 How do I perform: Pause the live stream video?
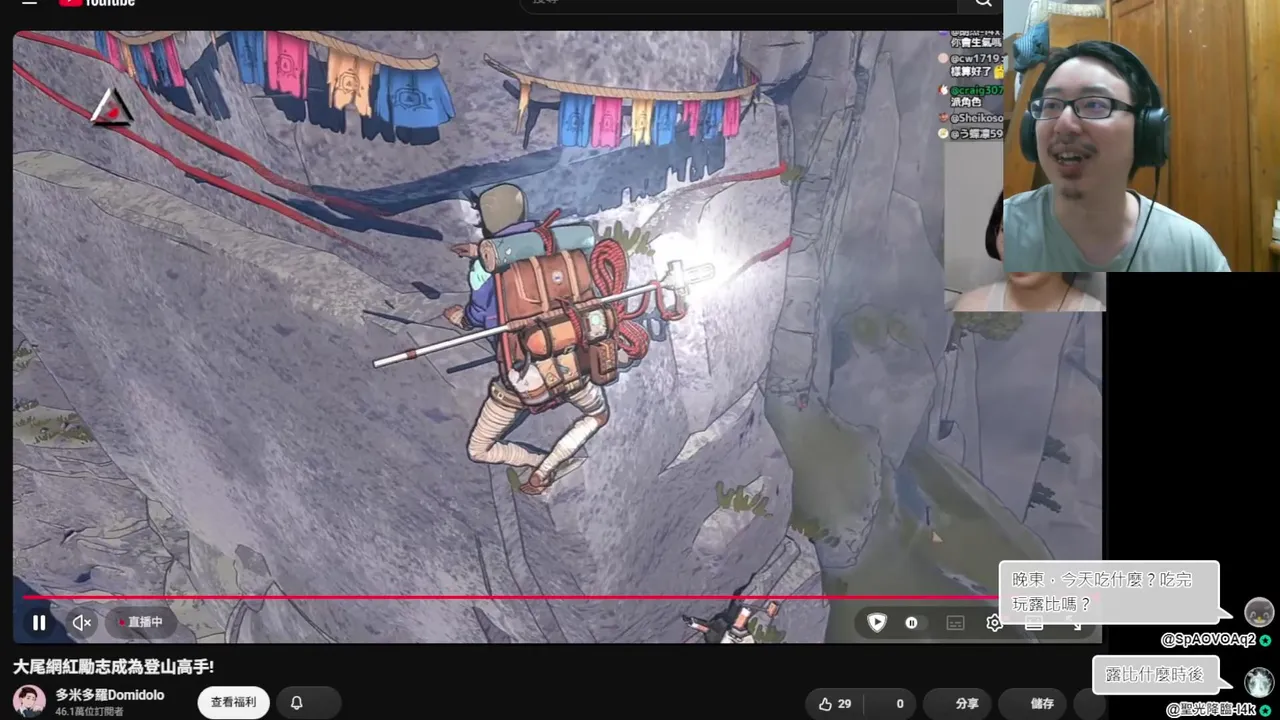coord(39,623)
